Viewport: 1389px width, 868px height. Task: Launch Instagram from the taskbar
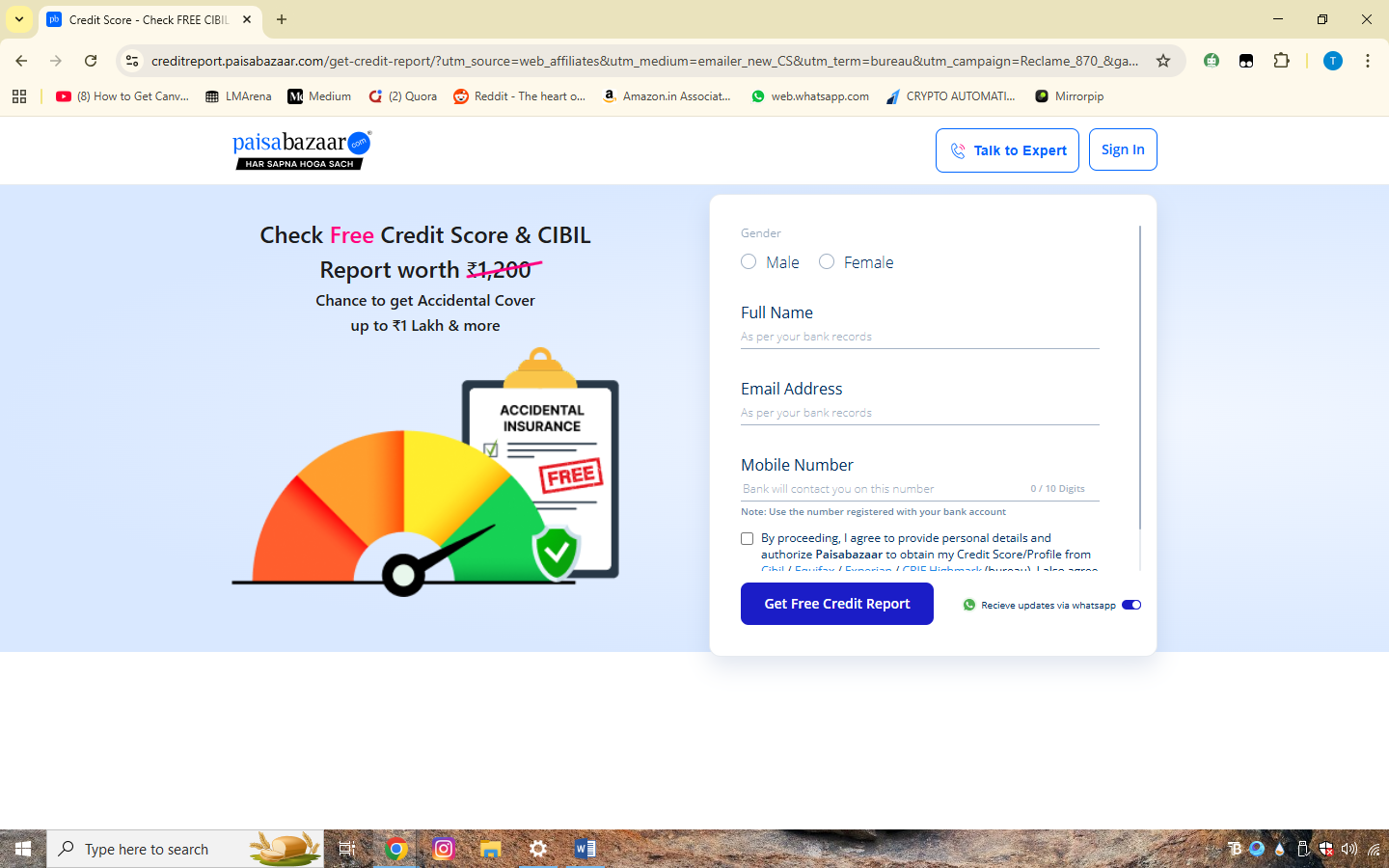point(443,849)
